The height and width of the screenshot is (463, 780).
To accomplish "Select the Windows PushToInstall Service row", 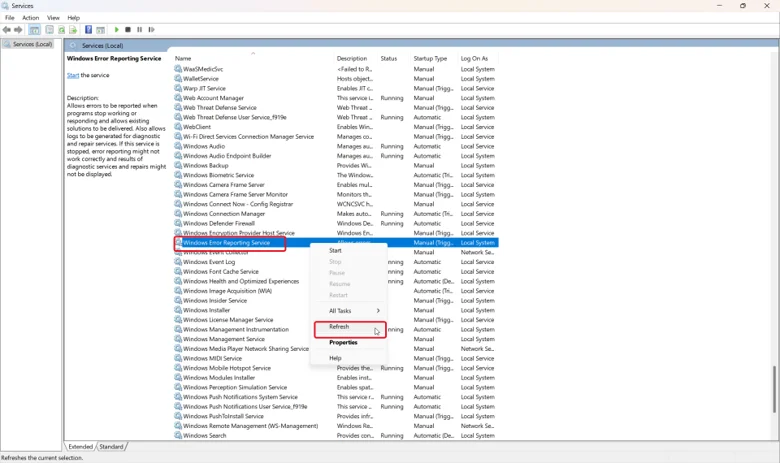I will pos(336,416).
